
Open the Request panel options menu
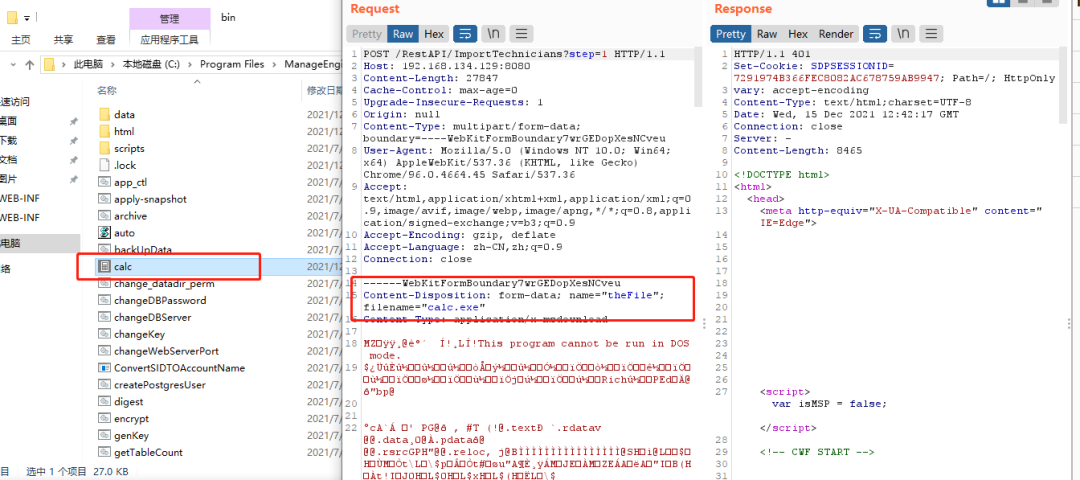pyautogui.click(x=521, y=34)
